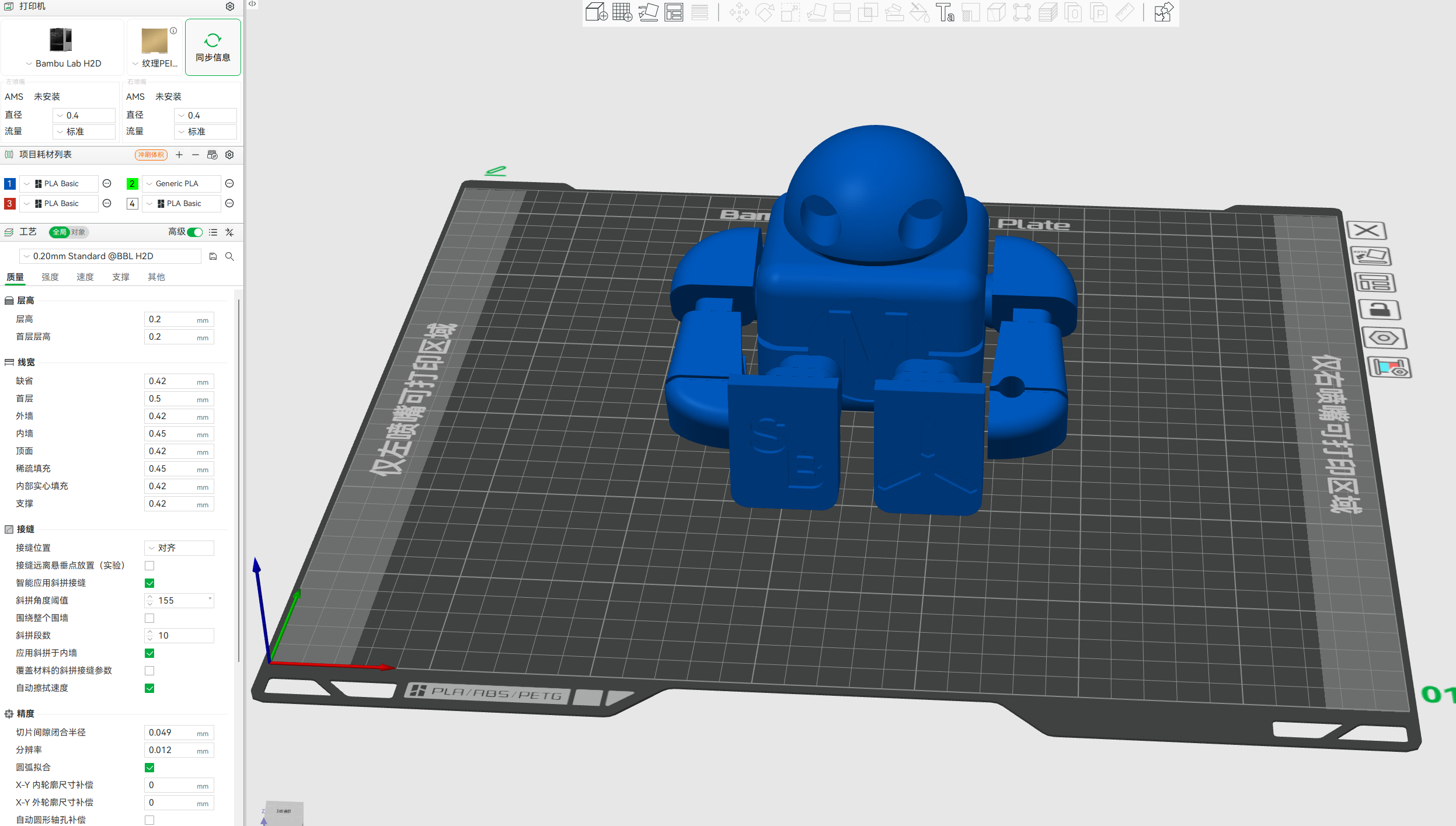Viewport: 1456px width, 826px height.
Task: Uncheck the 圆弧拟合 checkbox
Action: pos(149,768)
